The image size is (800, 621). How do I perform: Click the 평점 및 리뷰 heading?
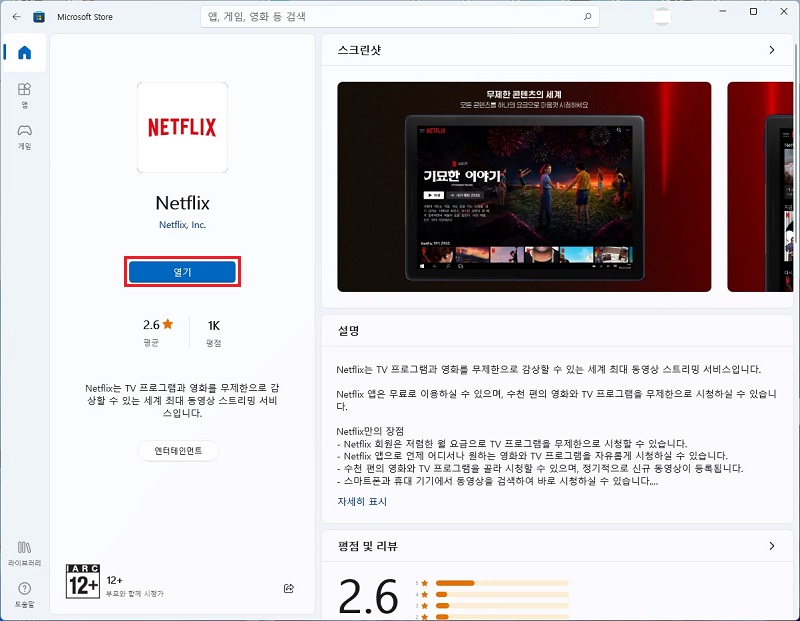coord(367,546)
